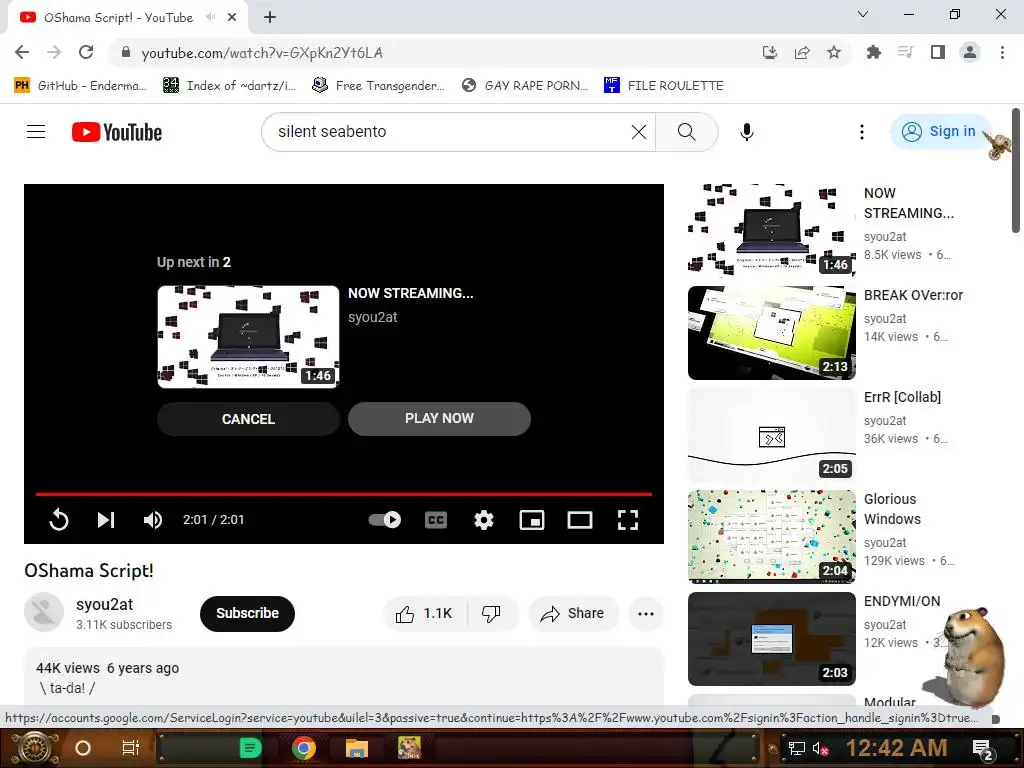Open the notification center icon

coord(982,749)
